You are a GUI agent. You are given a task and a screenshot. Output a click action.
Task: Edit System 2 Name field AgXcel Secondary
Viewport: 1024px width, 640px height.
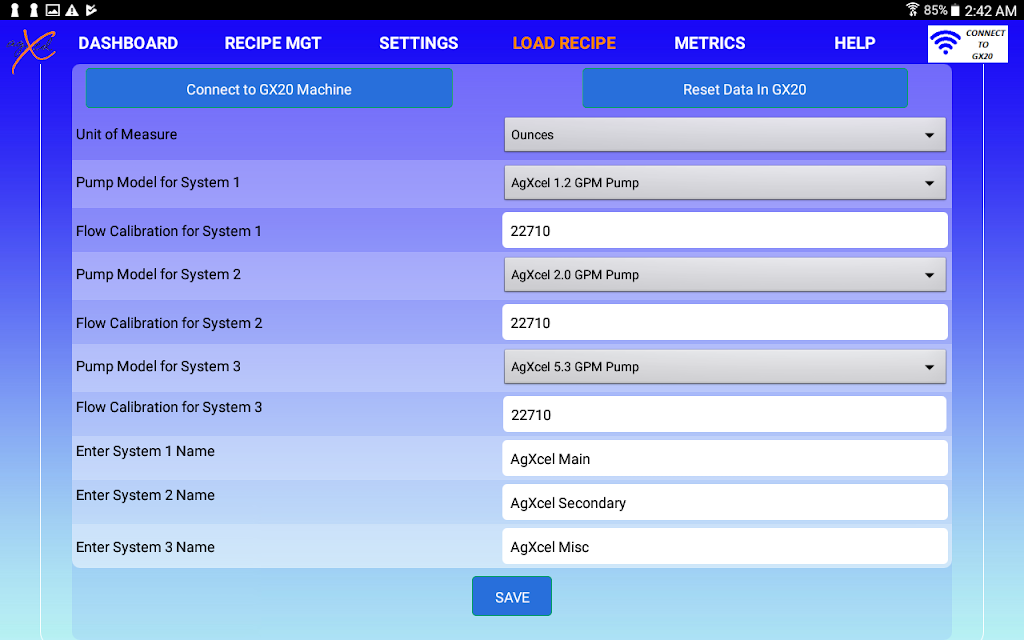(x=725, y=502)
